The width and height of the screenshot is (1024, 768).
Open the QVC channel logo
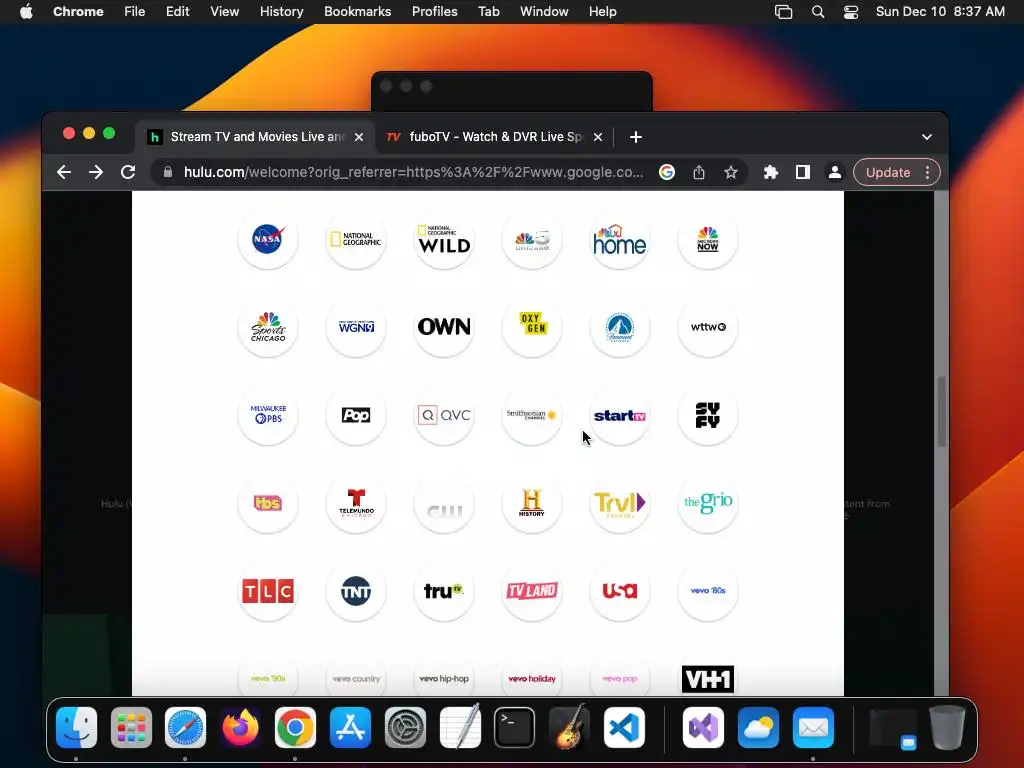[x=444, y=415]
